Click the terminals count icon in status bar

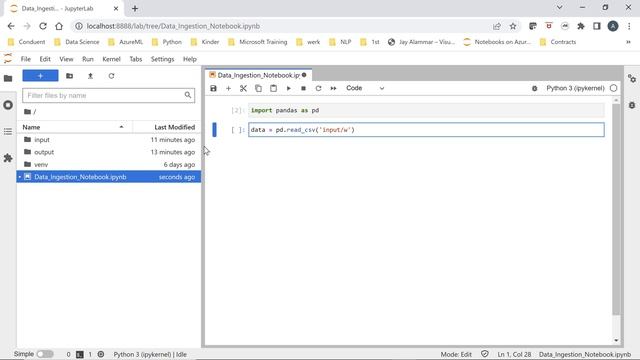point(80,354)
